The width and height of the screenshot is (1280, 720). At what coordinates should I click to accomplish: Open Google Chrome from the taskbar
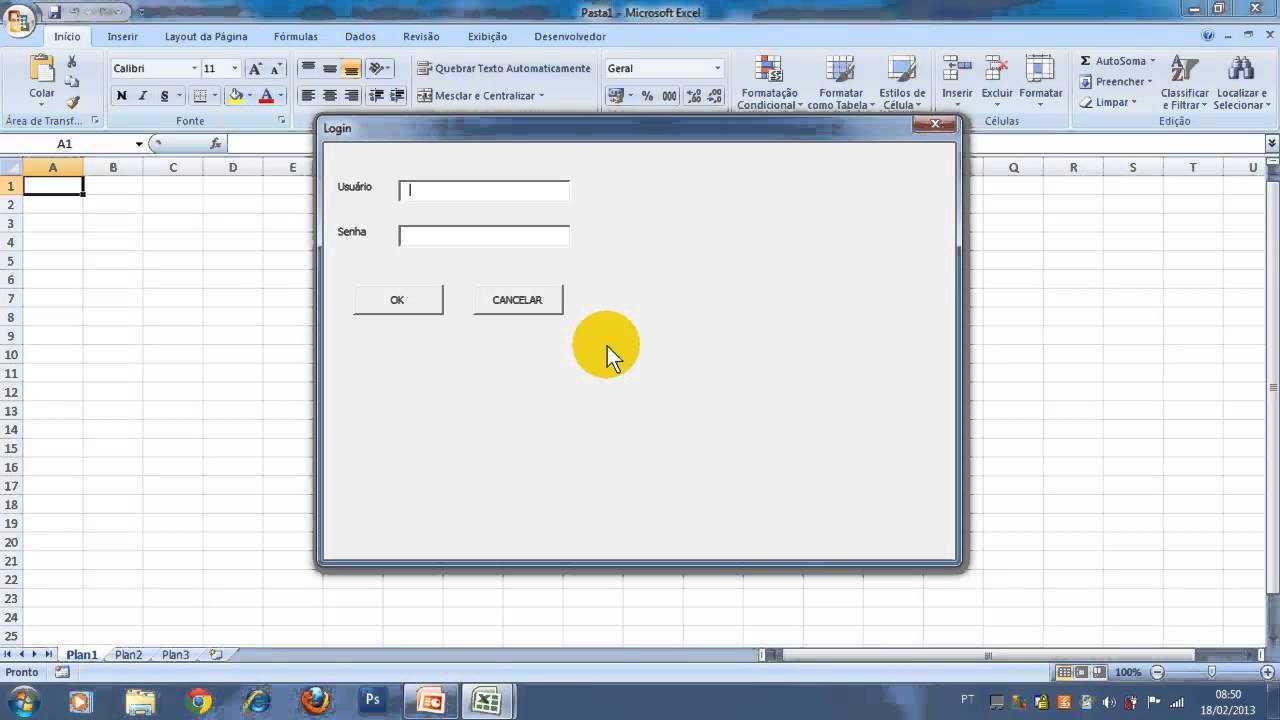tap(199, 700)
